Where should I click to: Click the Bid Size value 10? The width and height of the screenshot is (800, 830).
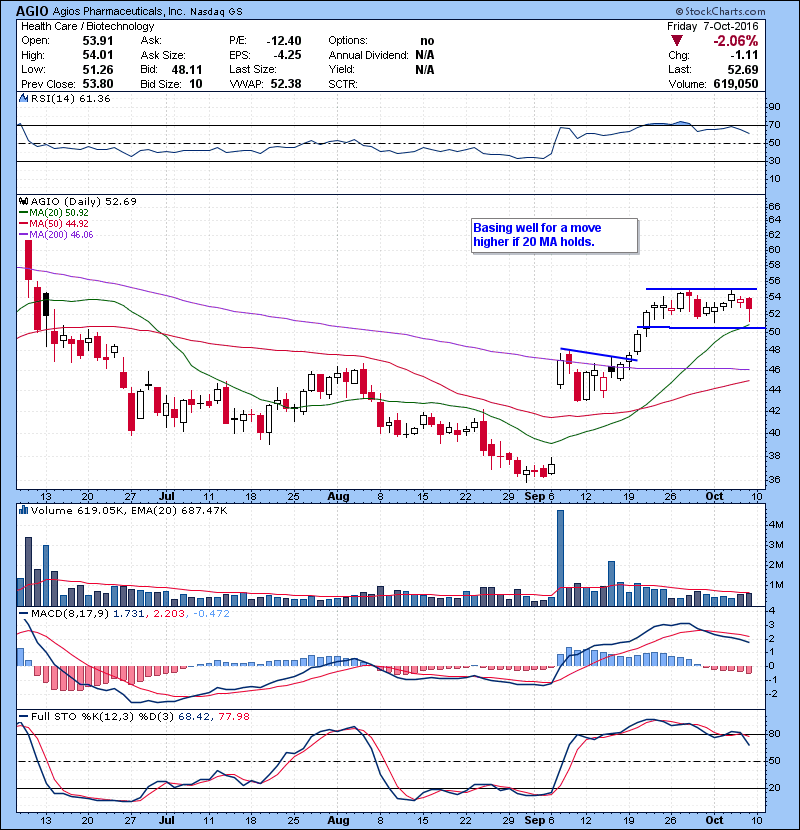tap(196, 84)
